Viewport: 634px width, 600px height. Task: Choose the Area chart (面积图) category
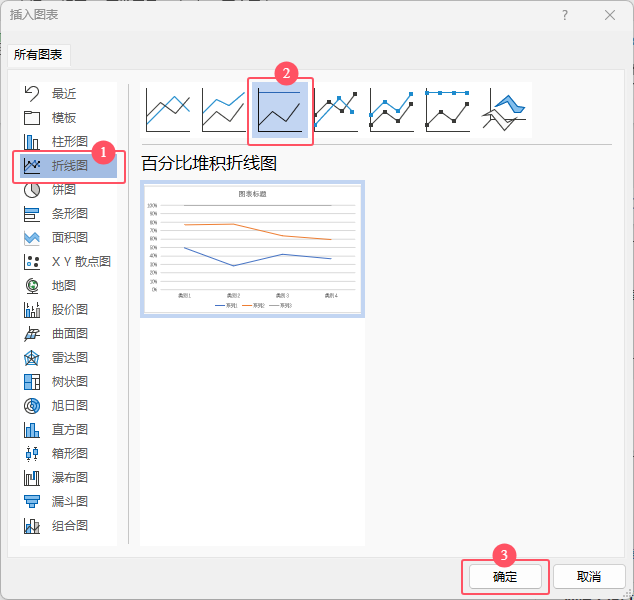[x=68, y=238]
